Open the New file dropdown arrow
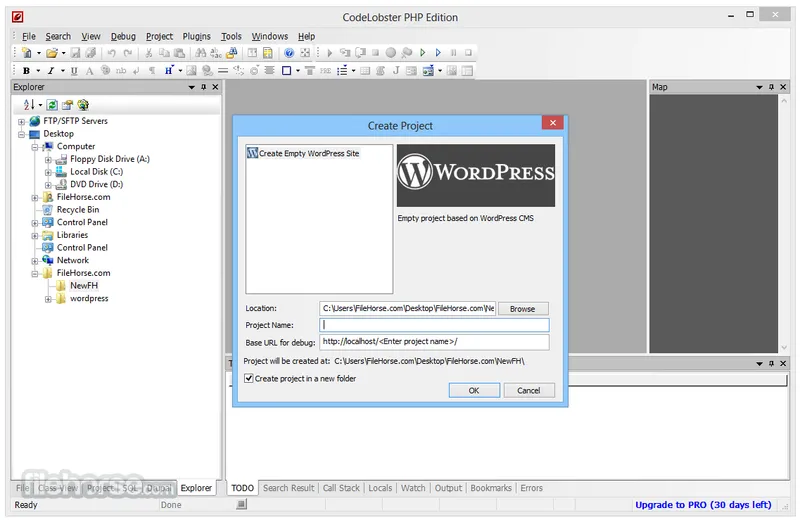This screenshot has height=520, width=800. (39, 53)
